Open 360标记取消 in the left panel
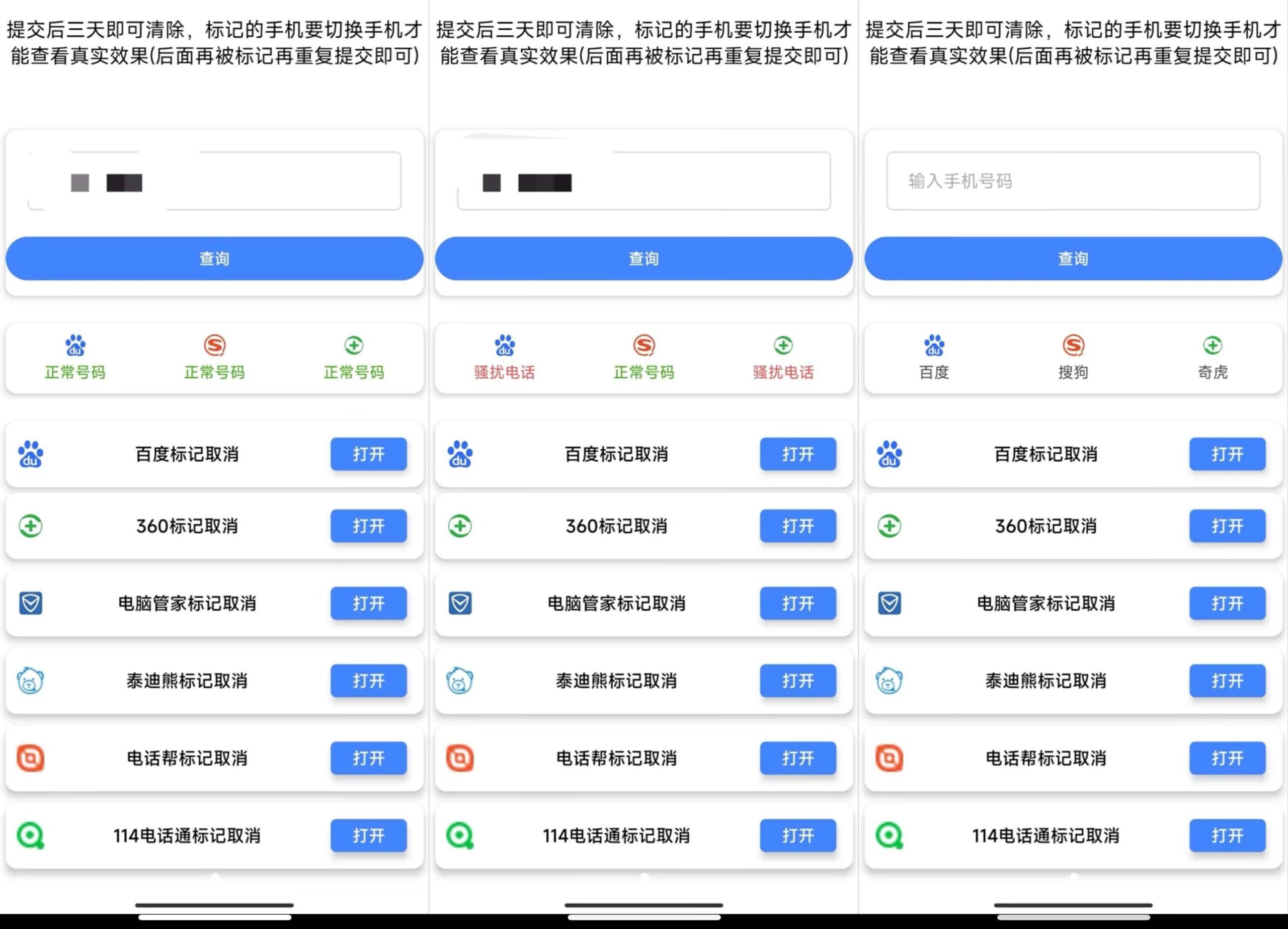 (369, 526)
